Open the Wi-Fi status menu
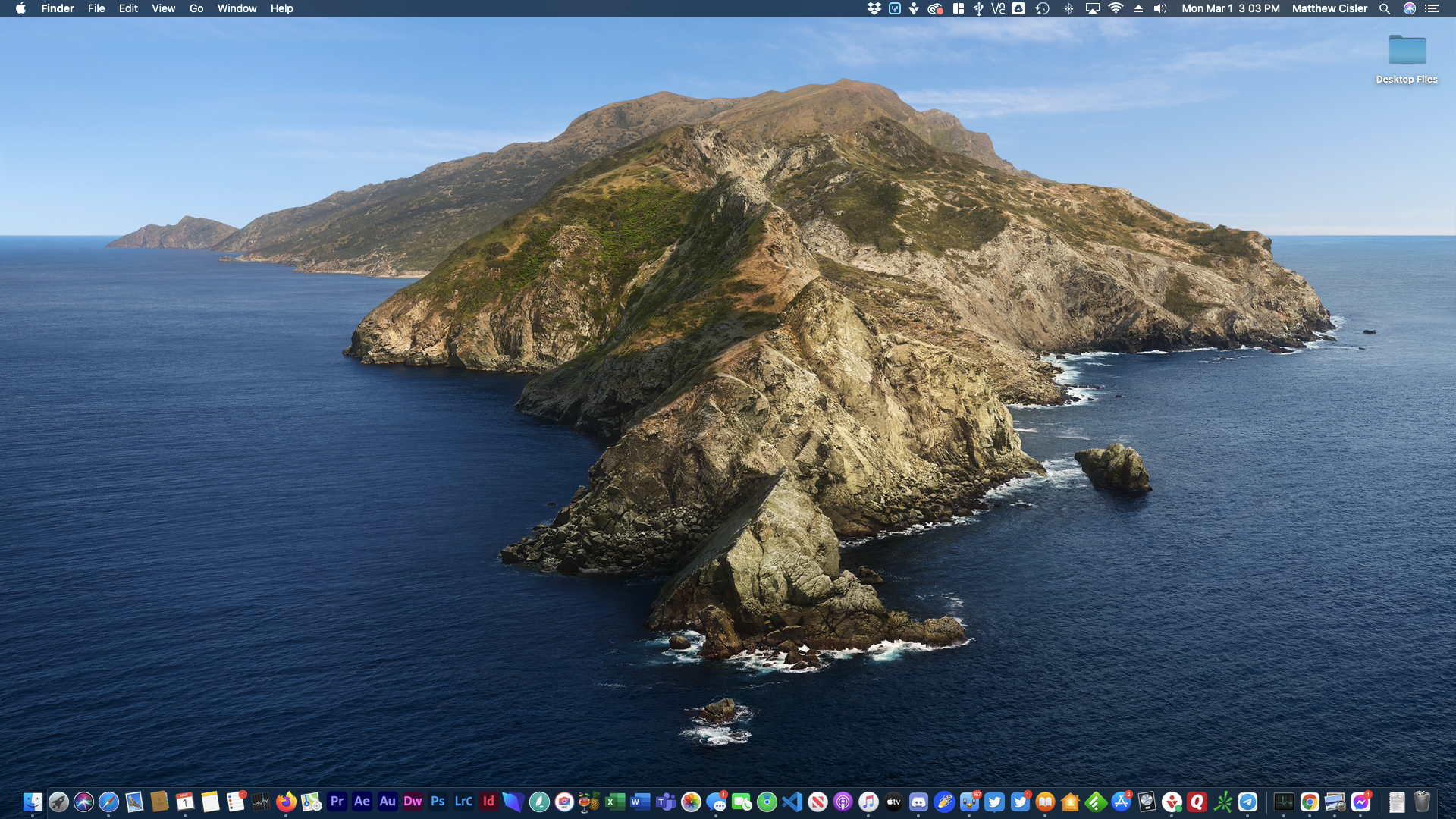Screen dimensions: 1456x819 [x=1116, y=8]
